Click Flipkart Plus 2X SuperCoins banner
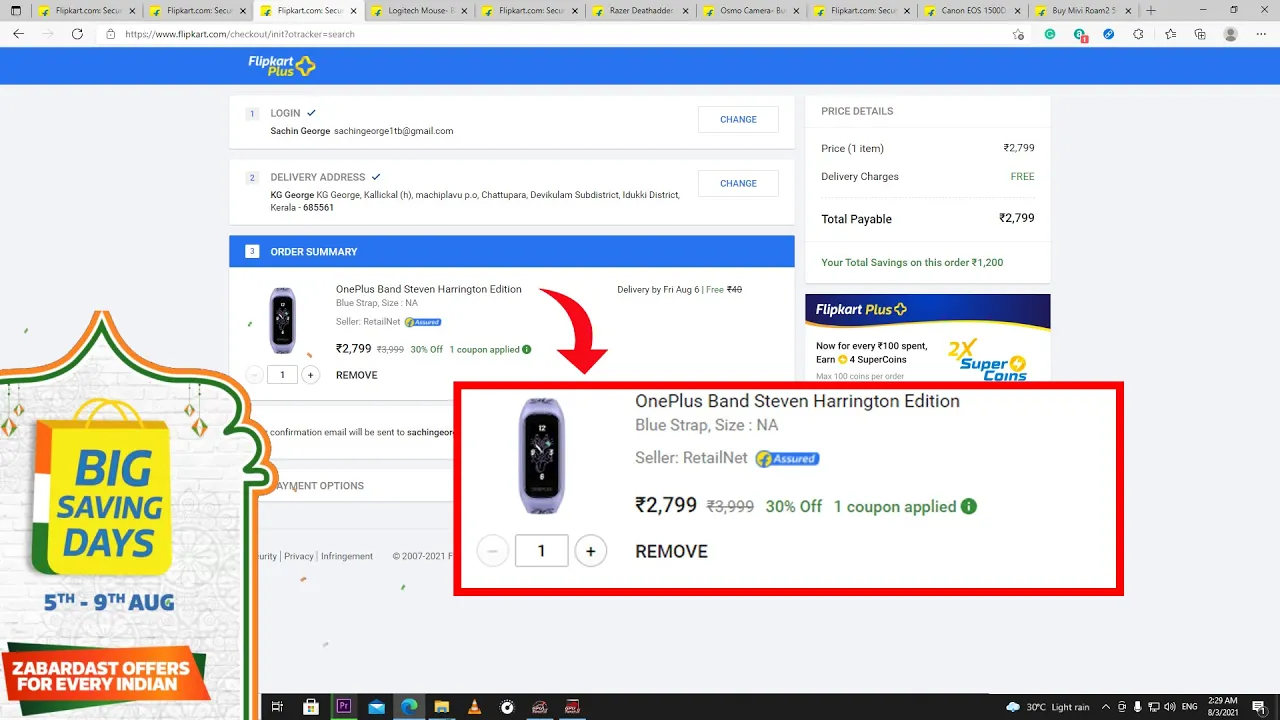Viewport: 1280px width, 720px height. coord(928,337)
